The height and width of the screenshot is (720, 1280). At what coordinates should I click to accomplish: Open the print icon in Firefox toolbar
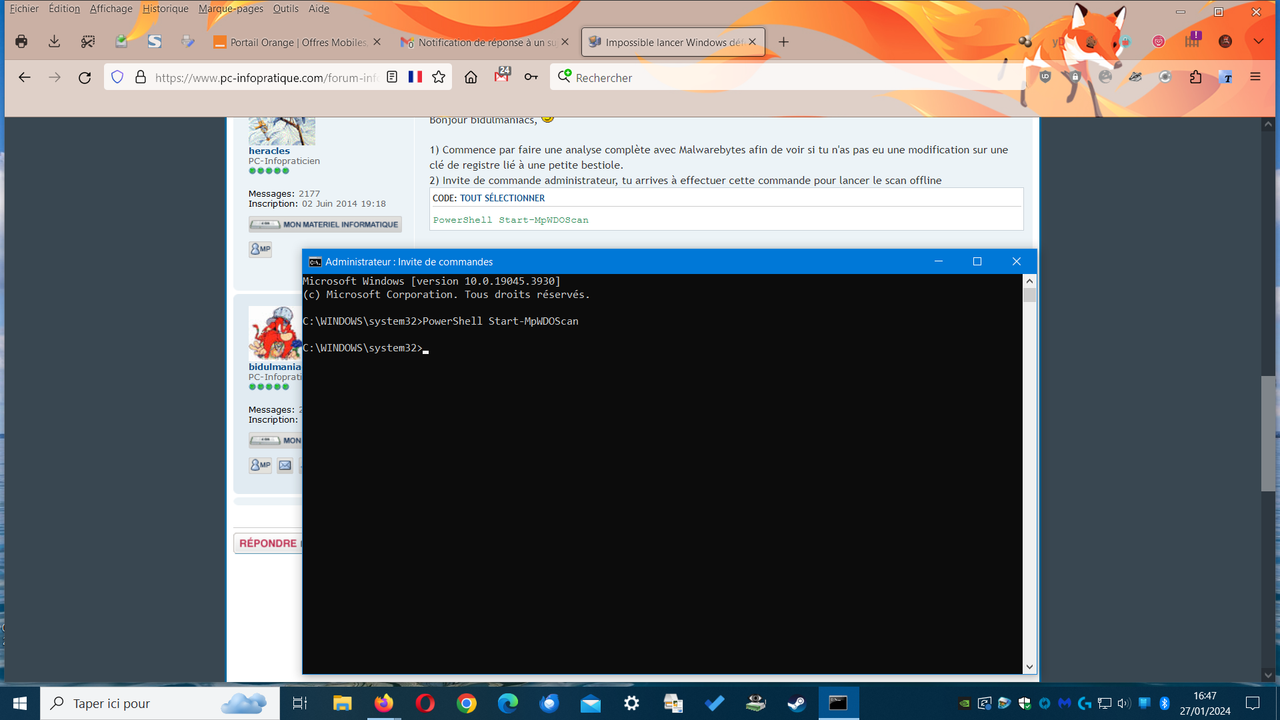coord(20,42)
